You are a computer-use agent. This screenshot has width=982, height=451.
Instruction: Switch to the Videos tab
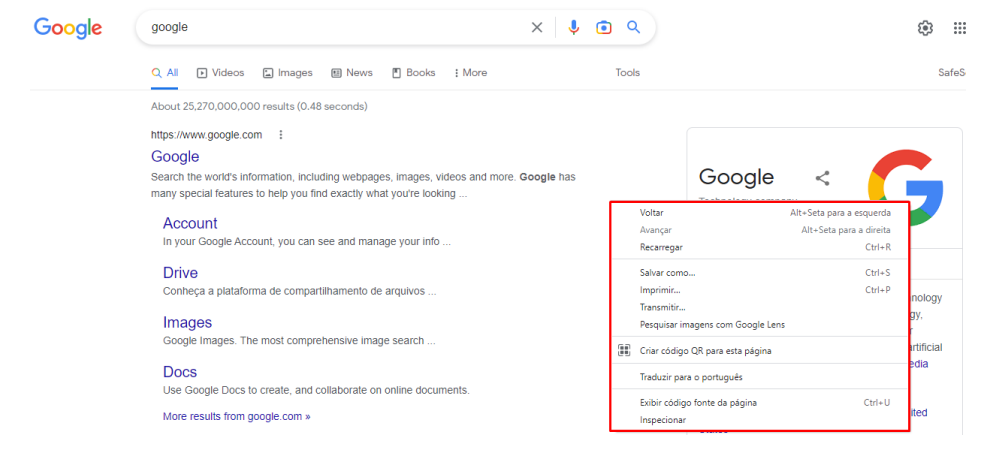click(220, 73)
